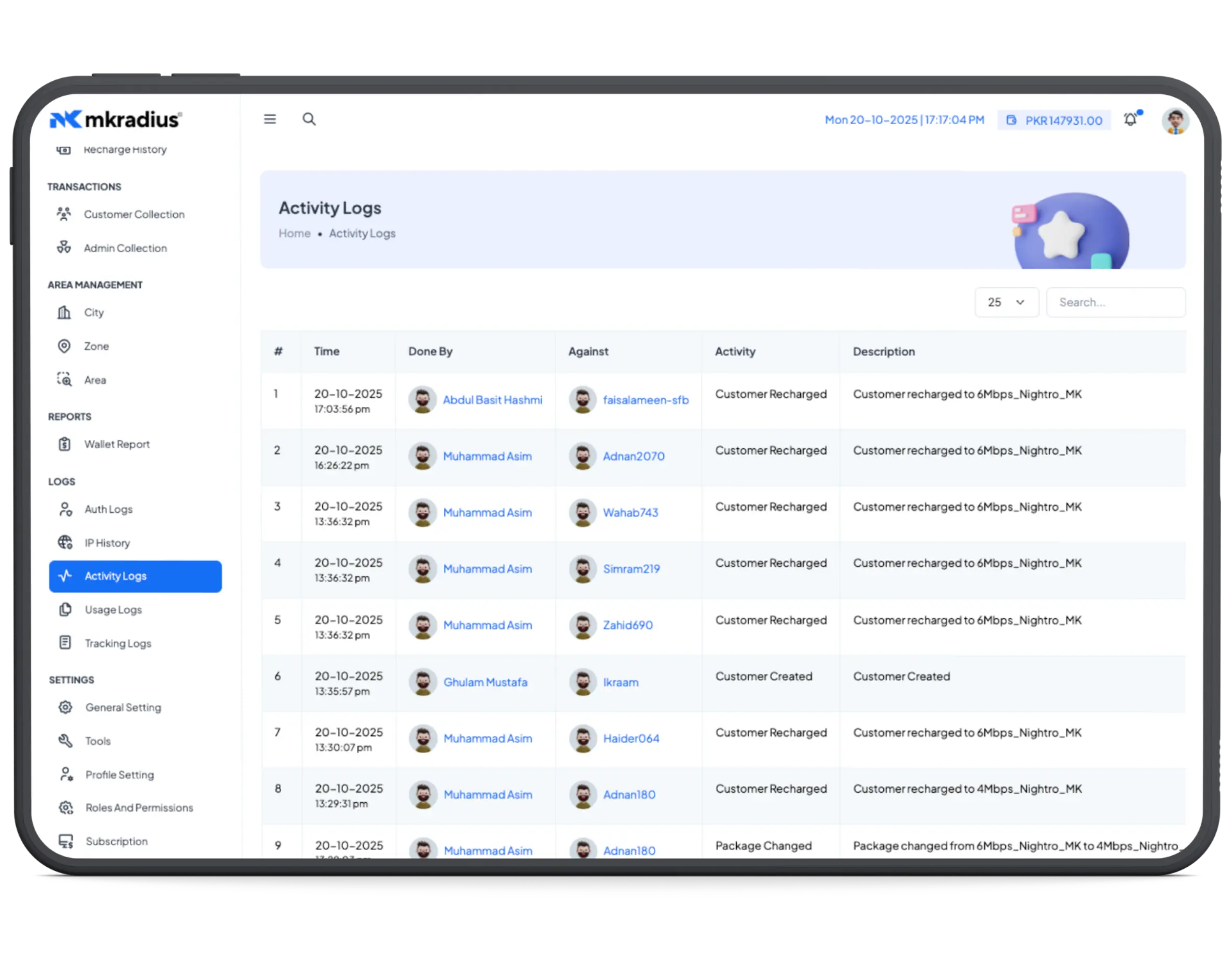Image resolution: width=1232 pixels, height=958 pixels.
Task: Open Tracking Logs via its document icon
Action: [x=65, y=643]
